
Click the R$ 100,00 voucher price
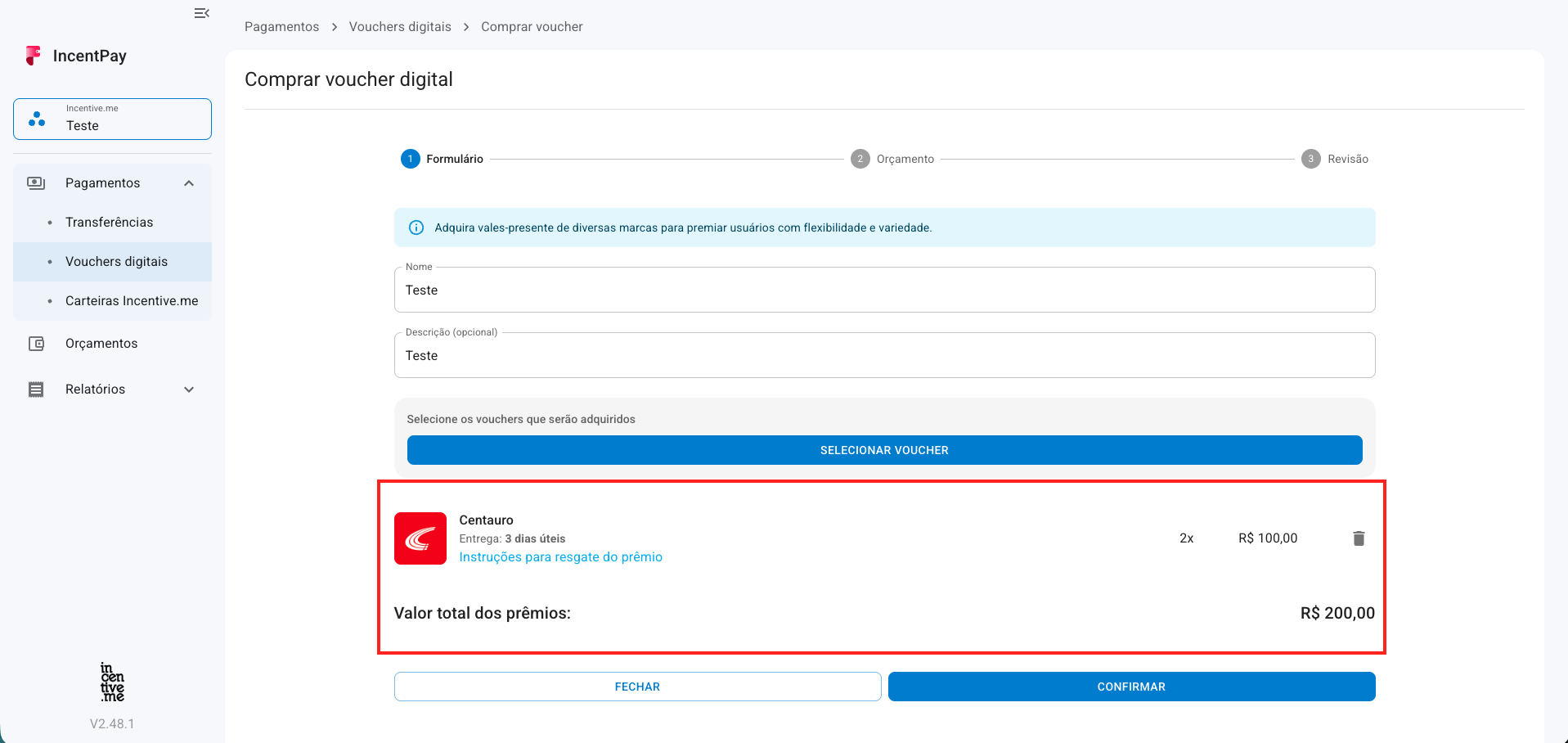coord(1268,538)
